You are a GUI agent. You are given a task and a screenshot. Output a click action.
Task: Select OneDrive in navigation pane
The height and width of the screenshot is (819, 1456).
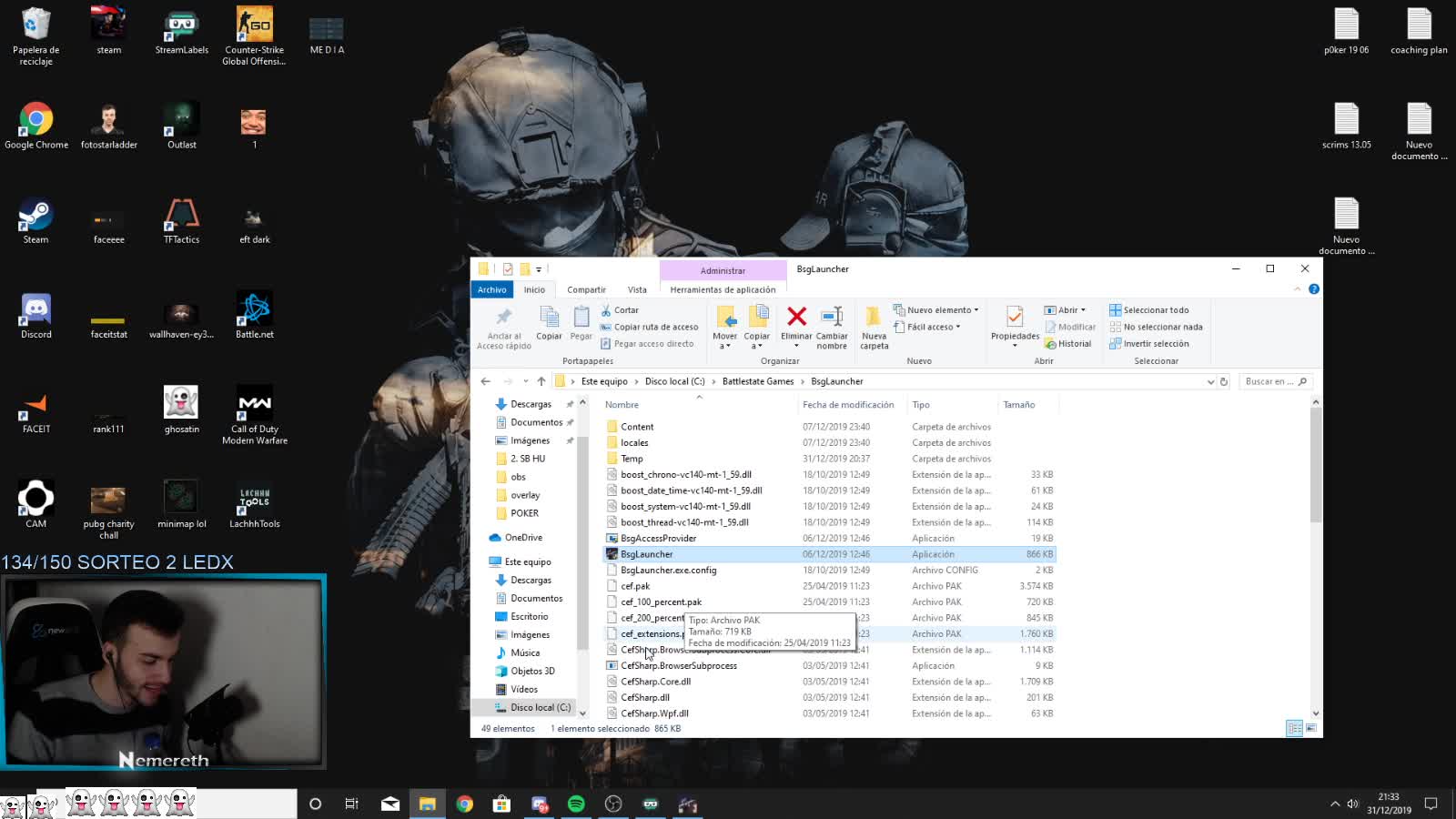[523, 538]
